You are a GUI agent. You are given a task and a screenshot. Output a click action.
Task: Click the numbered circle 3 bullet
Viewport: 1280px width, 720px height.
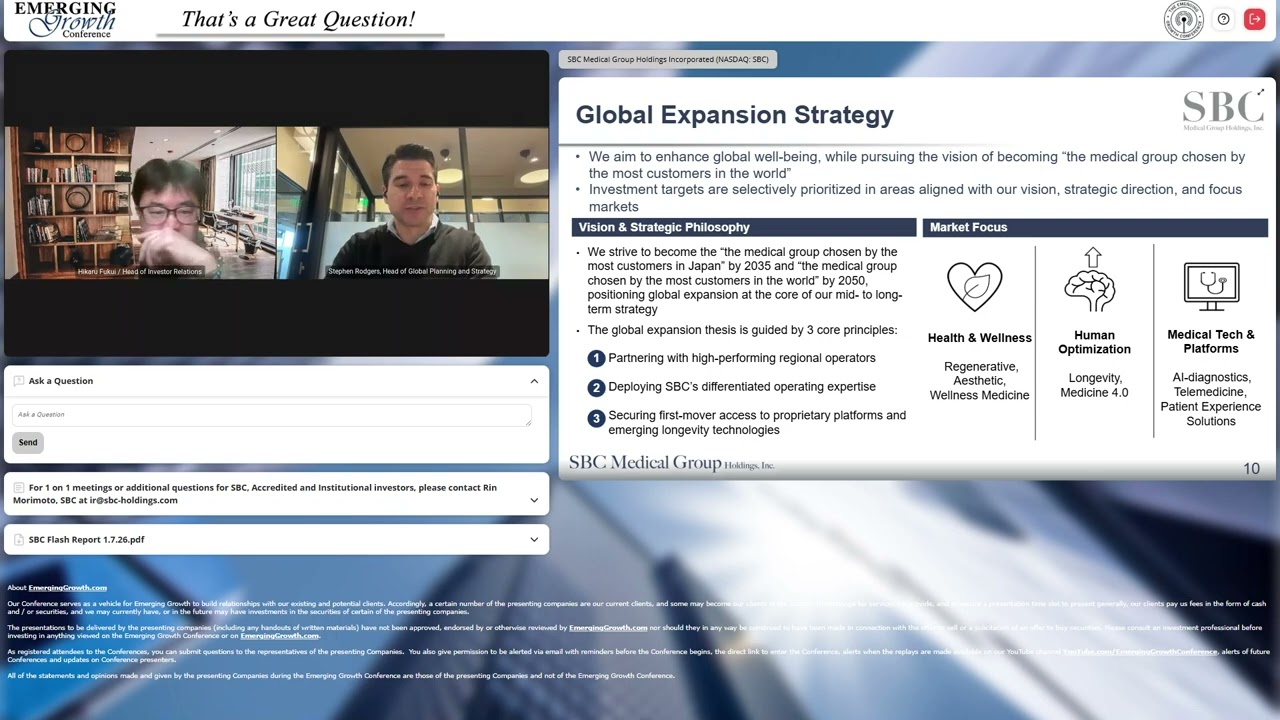(x=597, y=419)
